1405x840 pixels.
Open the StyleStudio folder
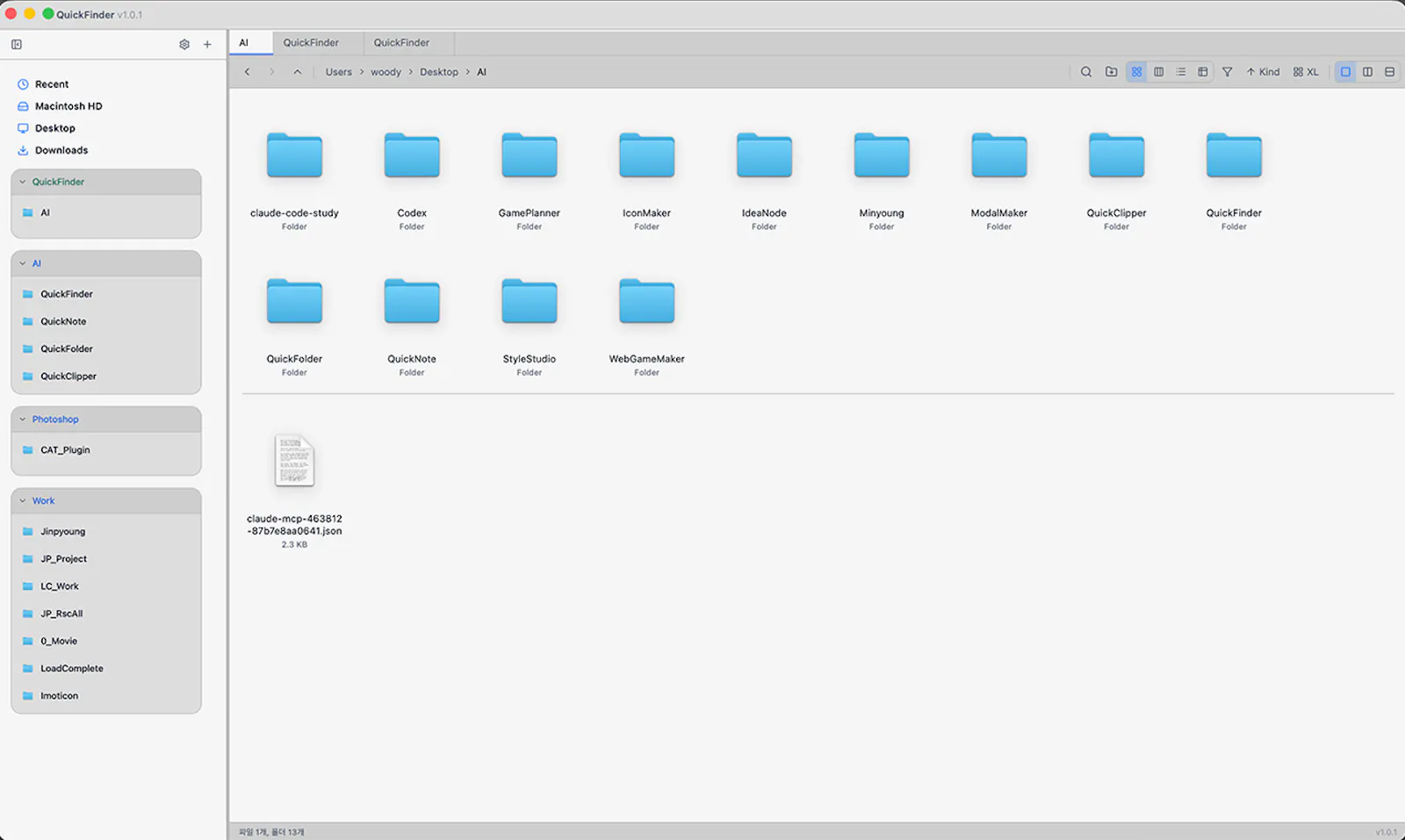pos(530,301)
